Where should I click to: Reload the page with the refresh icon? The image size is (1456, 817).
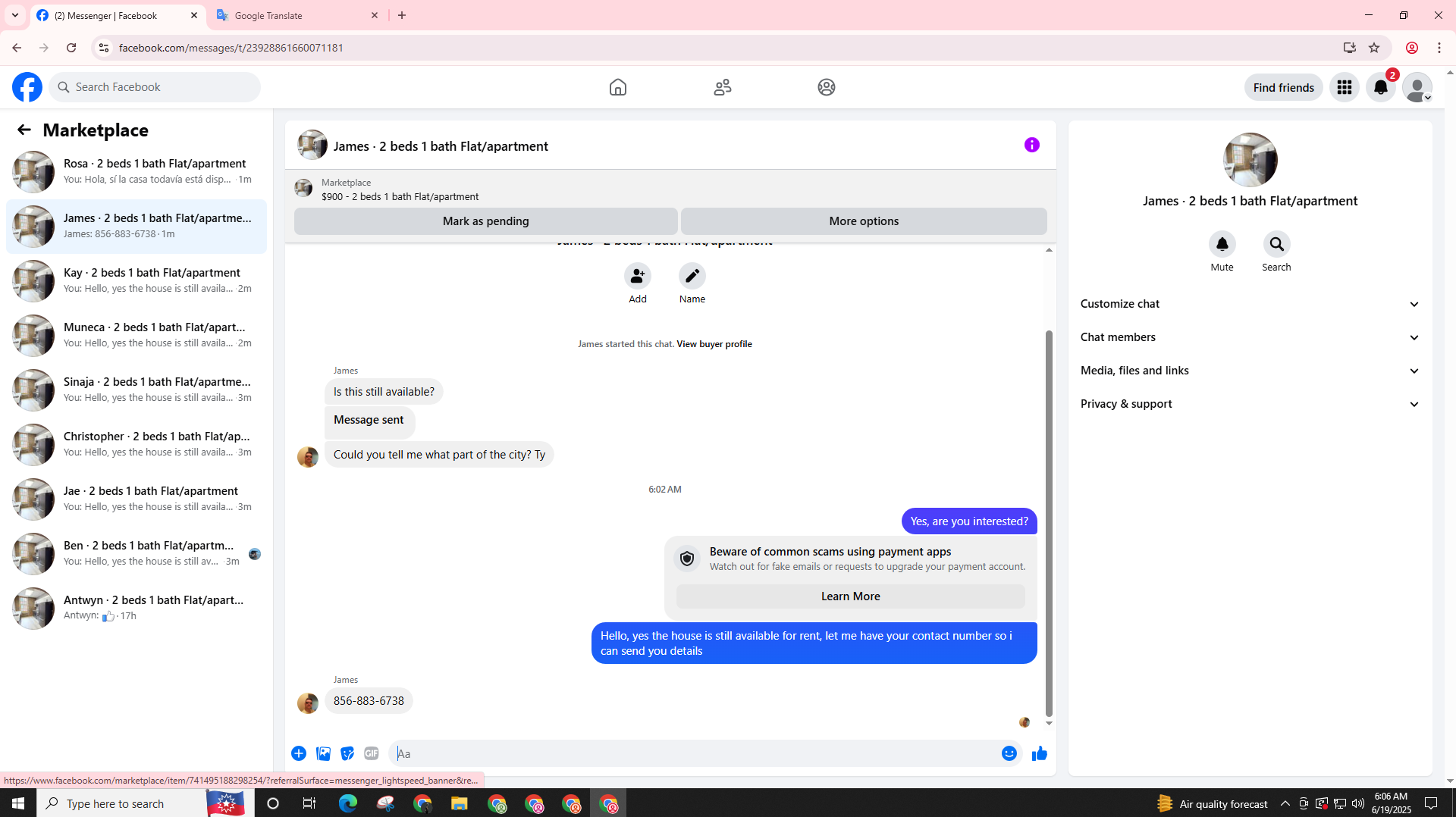71,48
